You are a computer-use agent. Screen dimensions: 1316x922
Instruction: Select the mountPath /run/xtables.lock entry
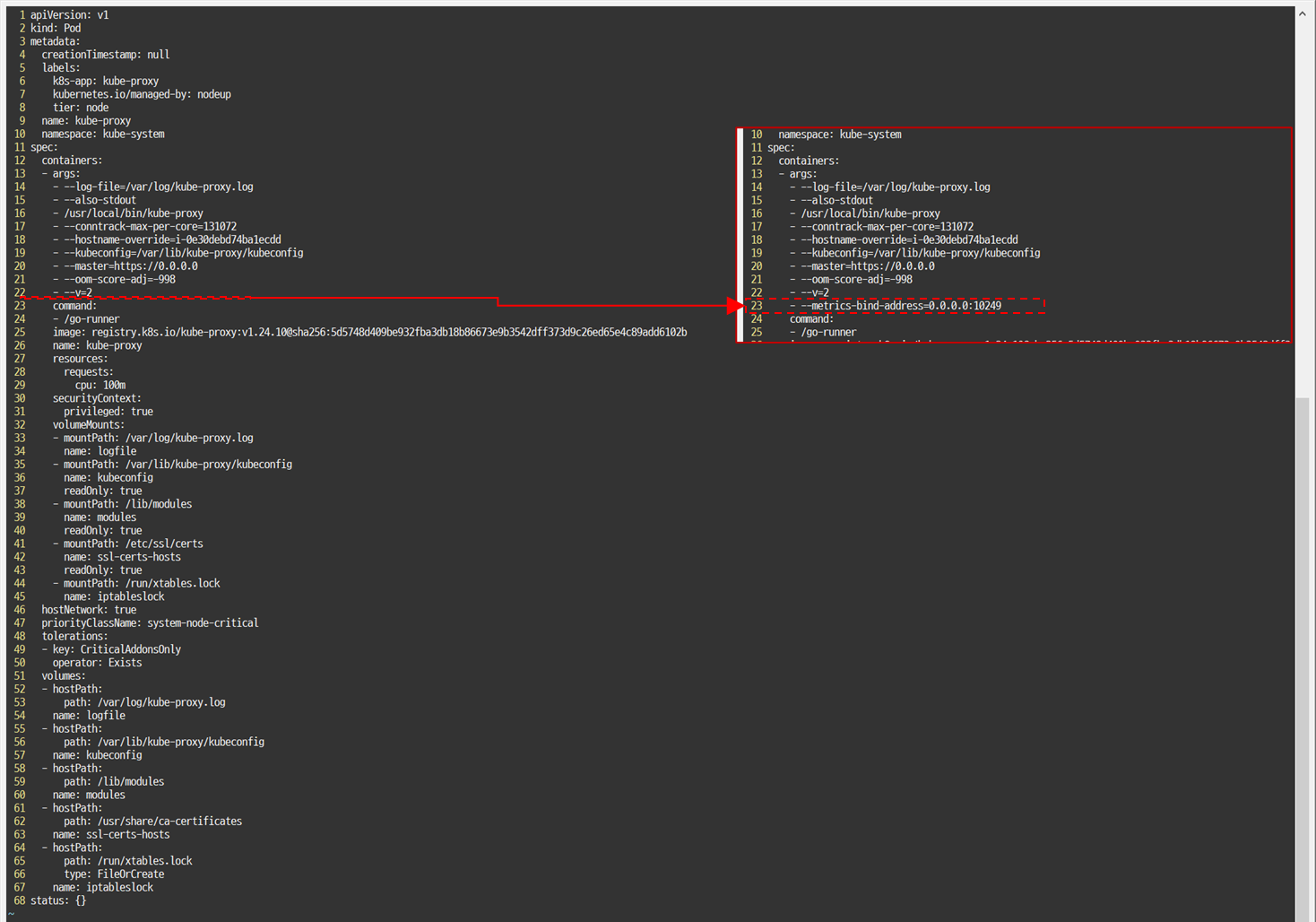(140, 583)
